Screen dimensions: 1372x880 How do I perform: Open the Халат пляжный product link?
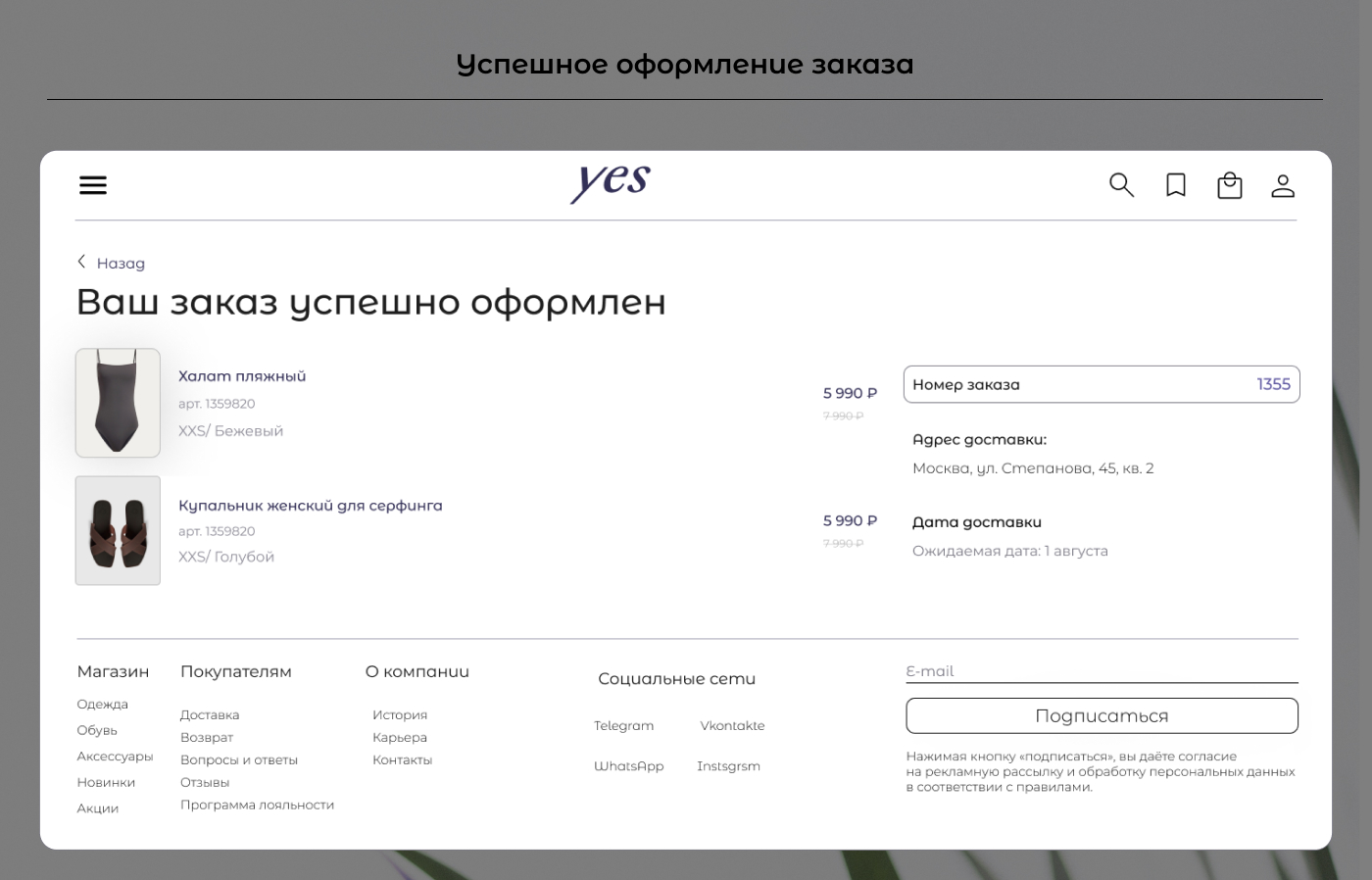click(x=241, y=375)
